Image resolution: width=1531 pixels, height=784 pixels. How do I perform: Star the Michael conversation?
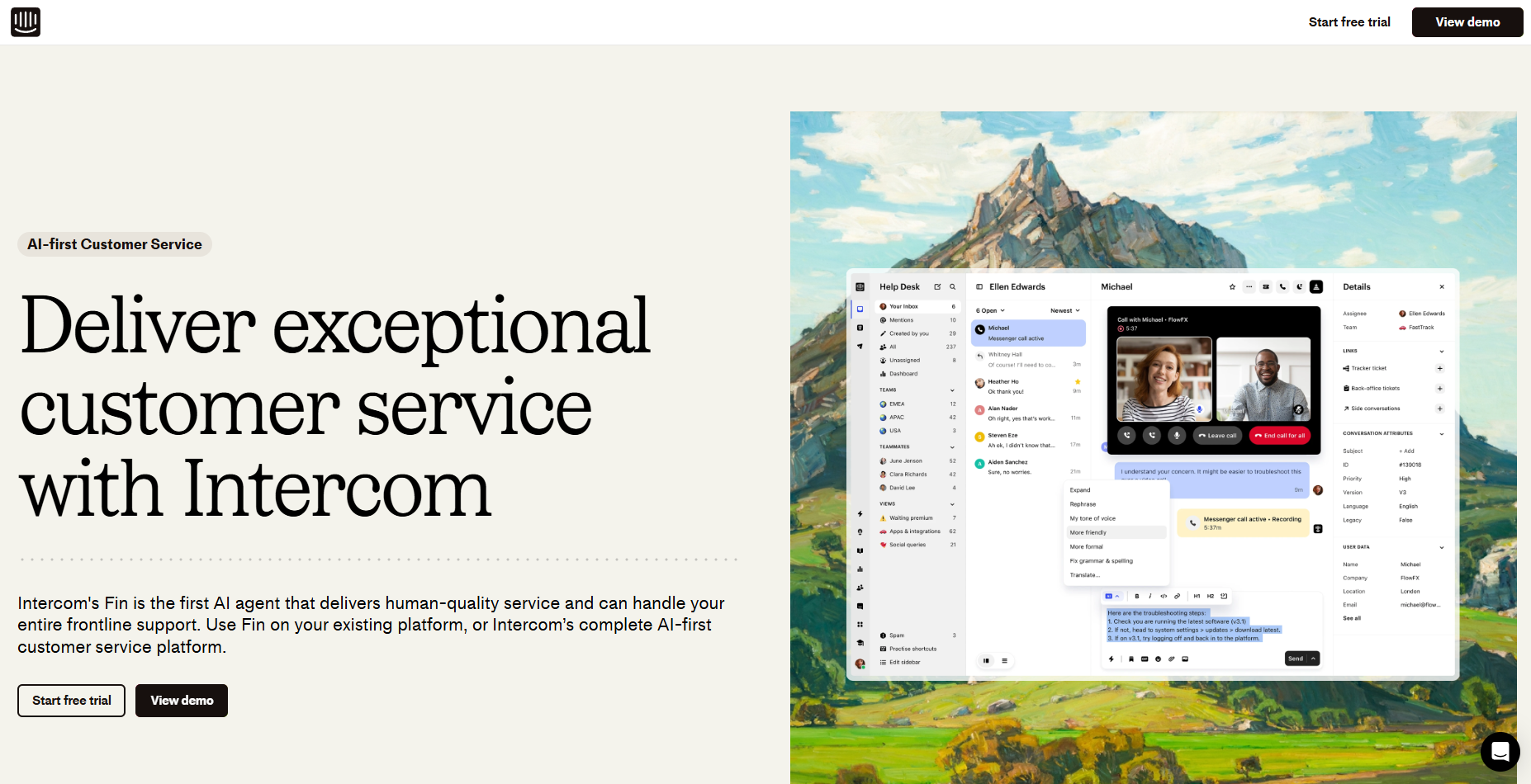(x=1232, y=287)
